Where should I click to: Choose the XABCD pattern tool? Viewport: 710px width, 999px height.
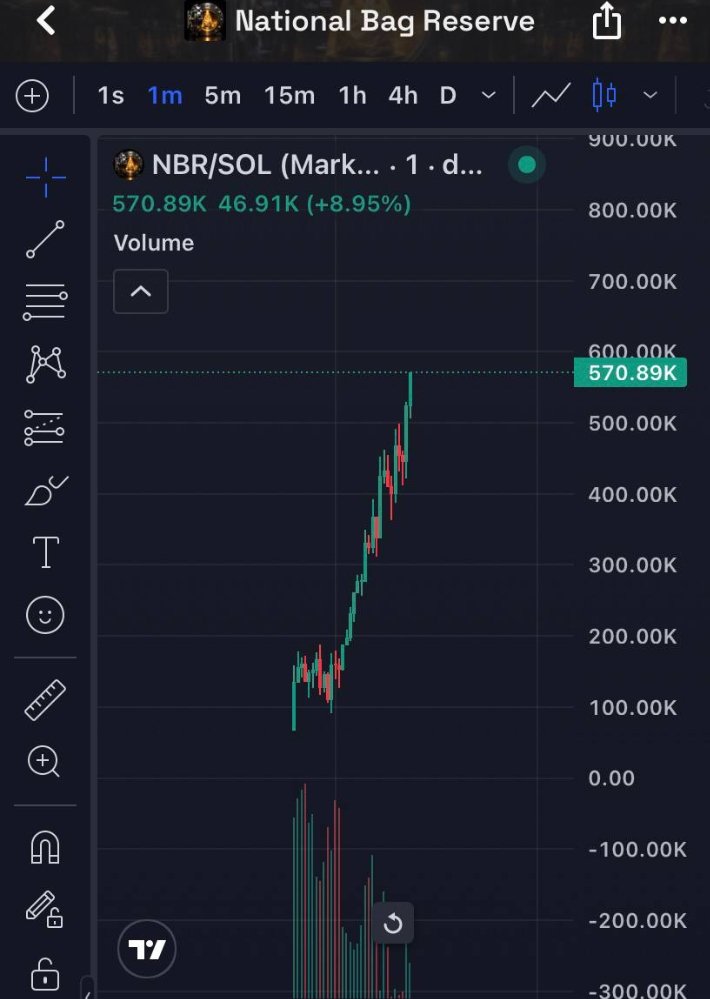[x=45, y=364]
